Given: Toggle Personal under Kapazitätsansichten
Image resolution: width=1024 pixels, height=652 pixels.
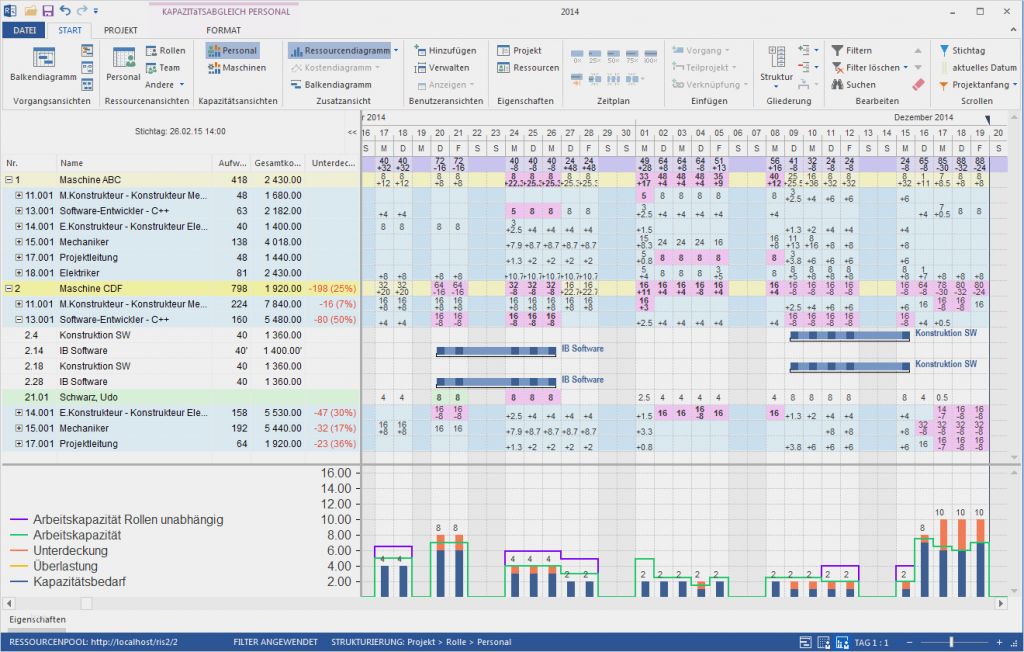Looking at the screenshot, I should [232, 50].
